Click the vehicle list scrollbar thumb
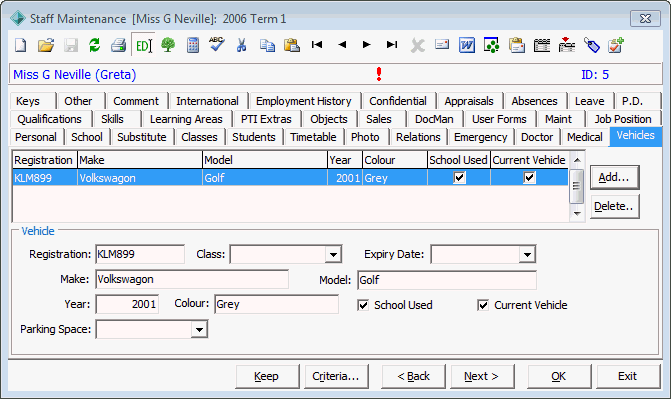 point(576,186)
